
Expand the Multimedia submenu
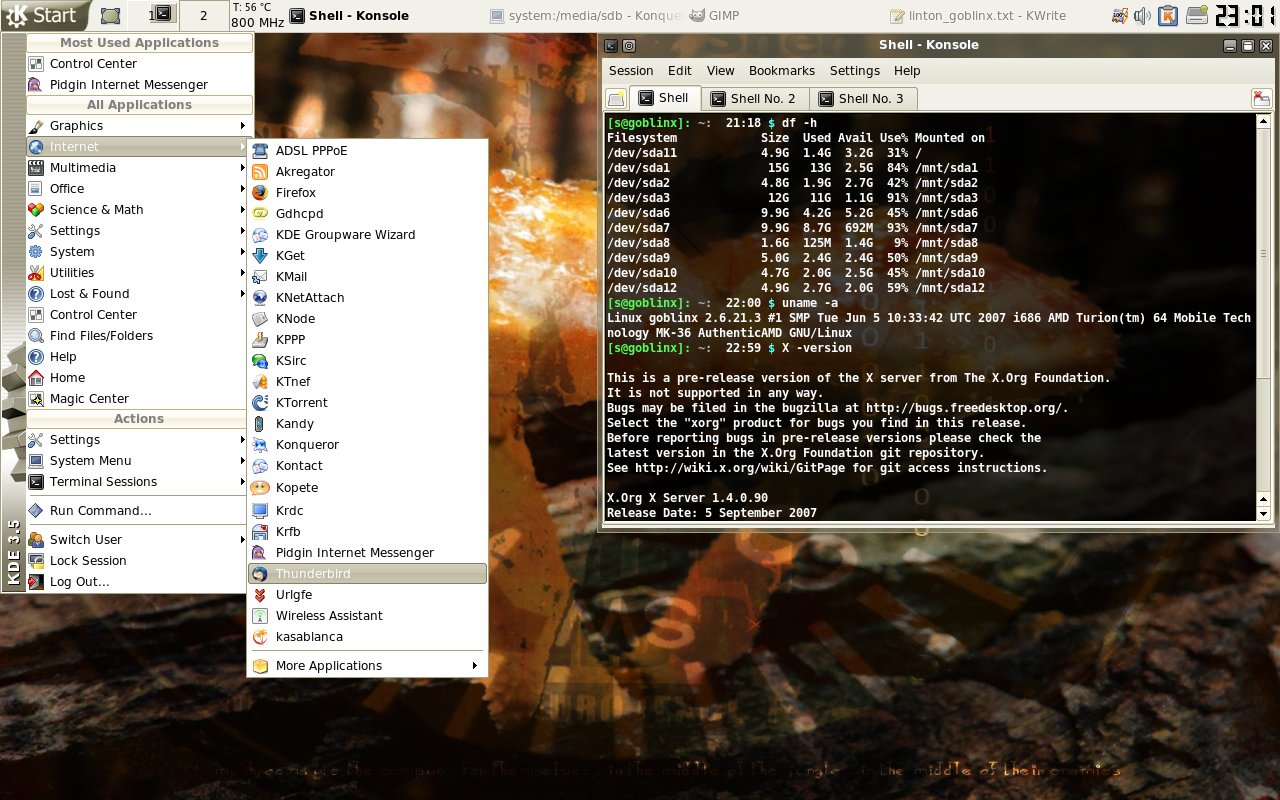click(x=139, y=168)
